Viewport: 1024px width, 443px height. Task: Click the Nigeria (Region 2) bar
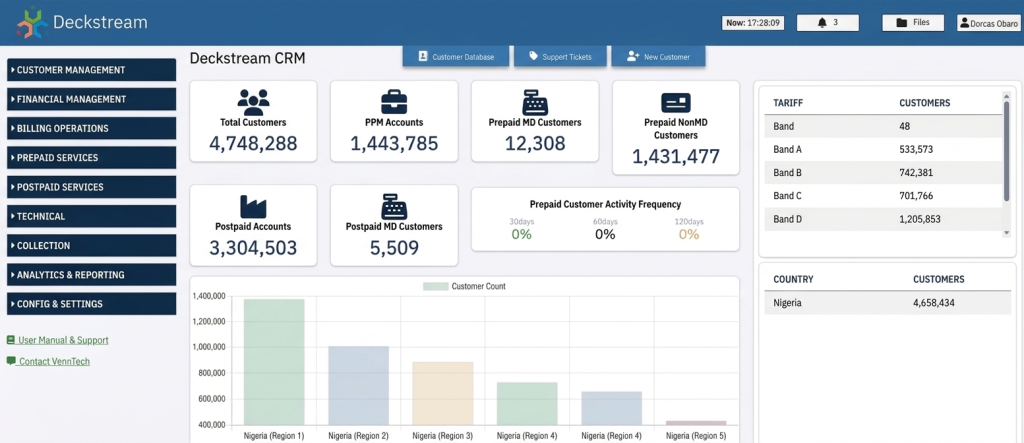pyautogui.click(x=359, y=386)
